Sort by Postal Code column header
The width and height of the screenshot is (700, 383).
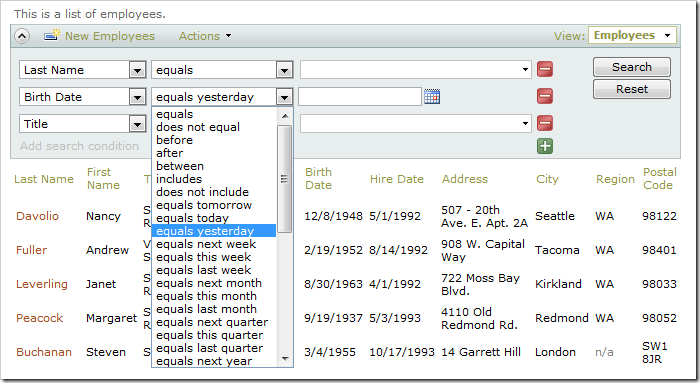point(660,179)
